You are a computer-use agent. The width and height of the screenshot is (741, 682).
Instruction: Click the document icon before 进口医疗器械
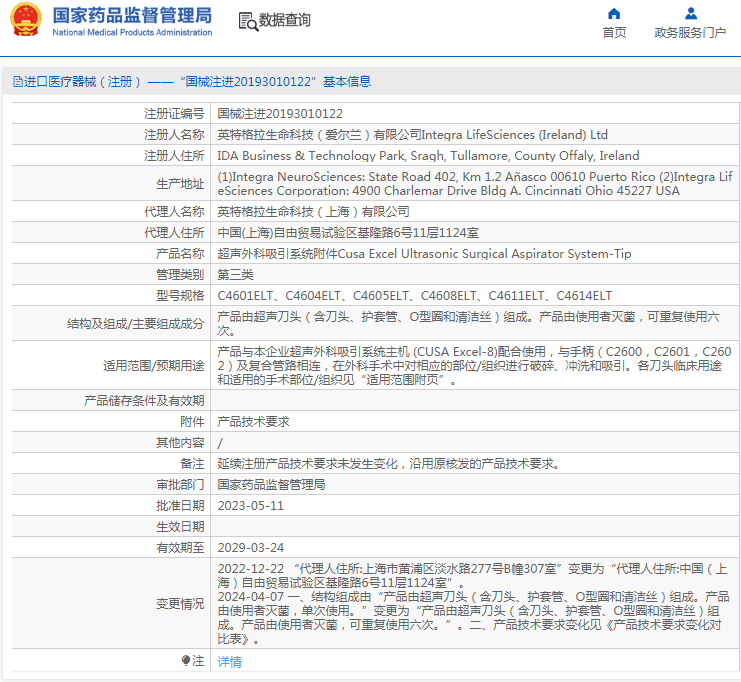[17, 82]
